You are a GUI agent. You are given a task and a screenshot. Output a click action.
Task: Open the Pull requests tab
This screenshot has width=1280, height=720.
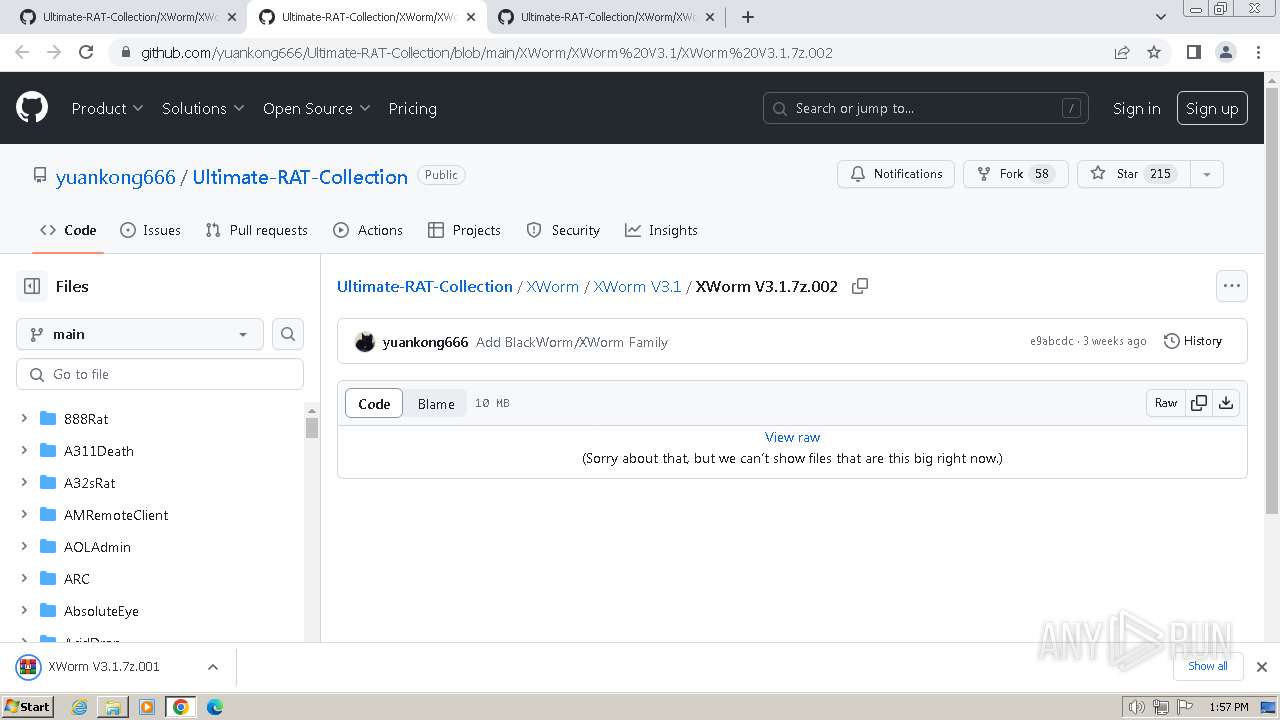tap(256, 230)
